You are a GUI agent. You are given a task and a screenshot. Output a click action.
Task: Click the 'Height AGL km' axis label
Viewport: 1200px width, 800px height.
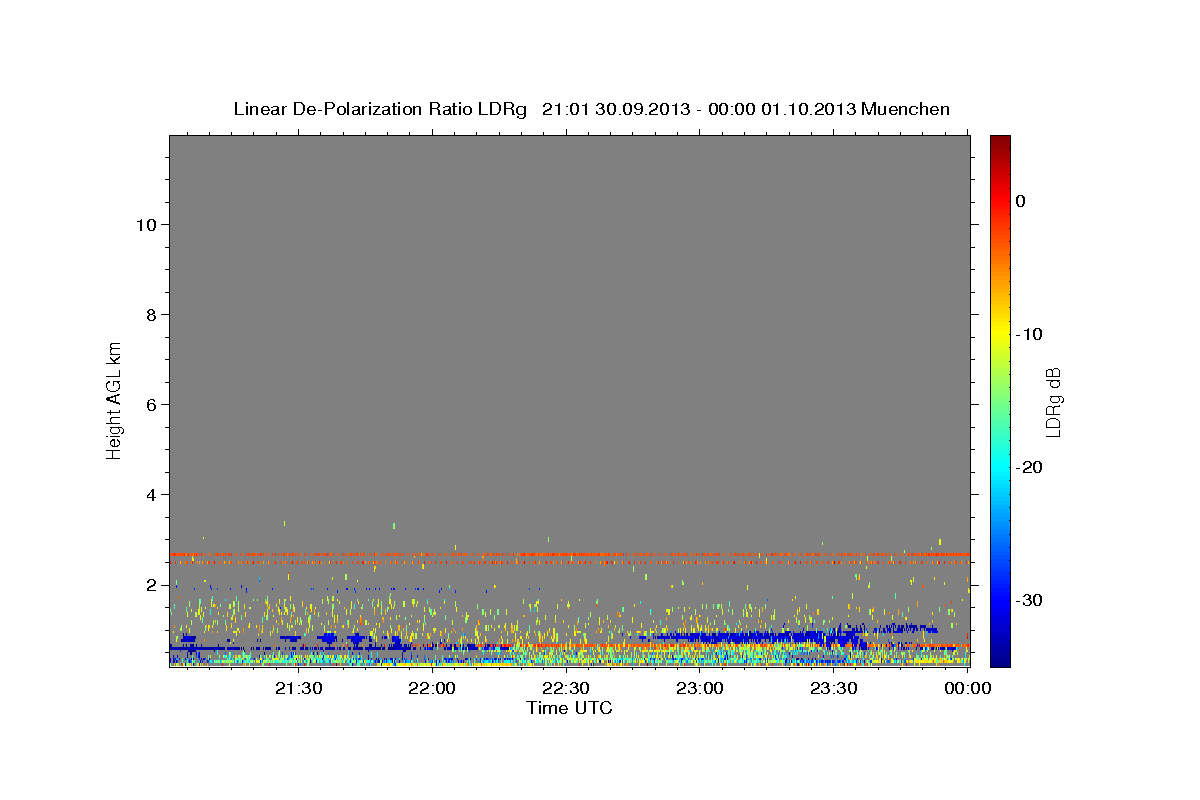click(114, 399)
